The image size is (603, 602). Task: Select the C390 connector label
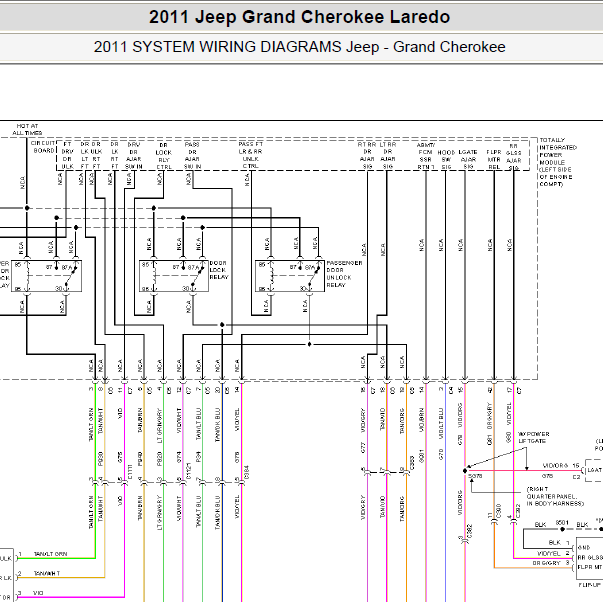[498, 511]
